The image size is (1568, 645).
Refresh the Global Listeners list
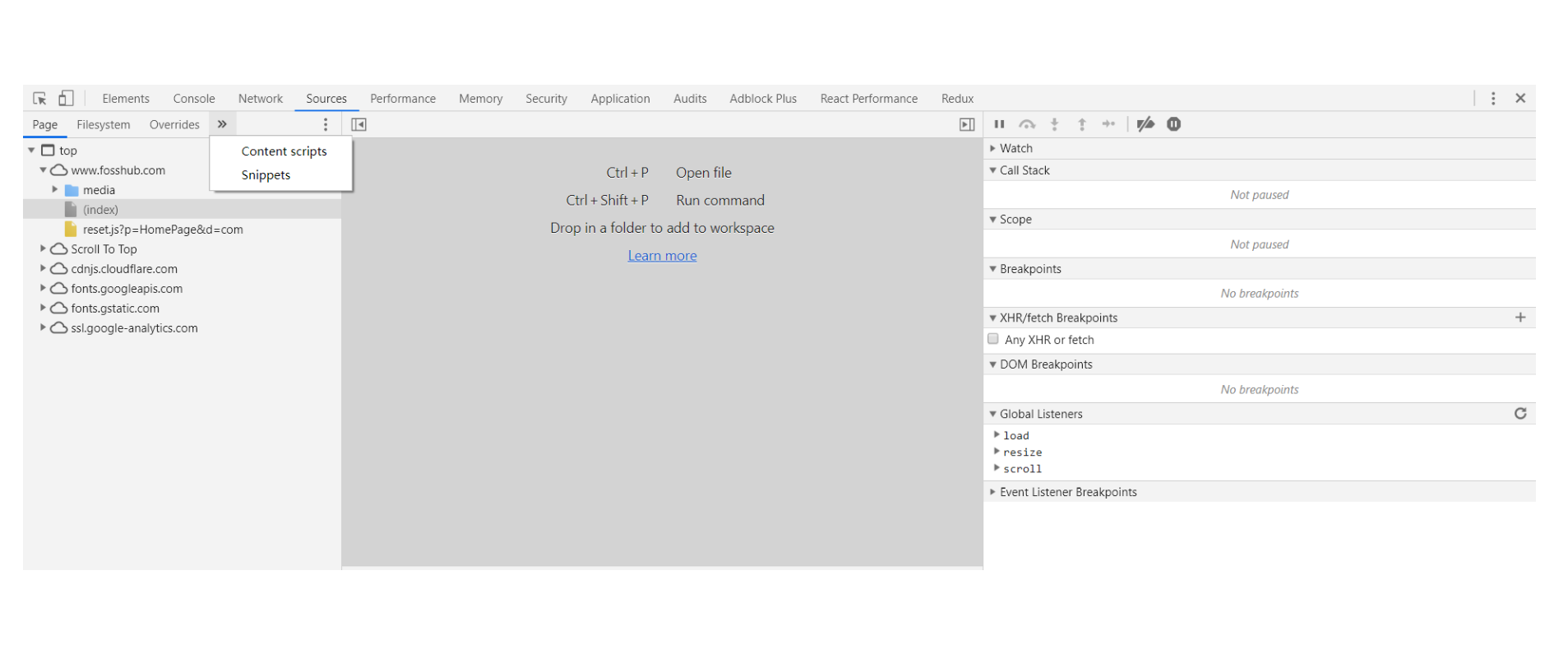(x=1520, y=414)
